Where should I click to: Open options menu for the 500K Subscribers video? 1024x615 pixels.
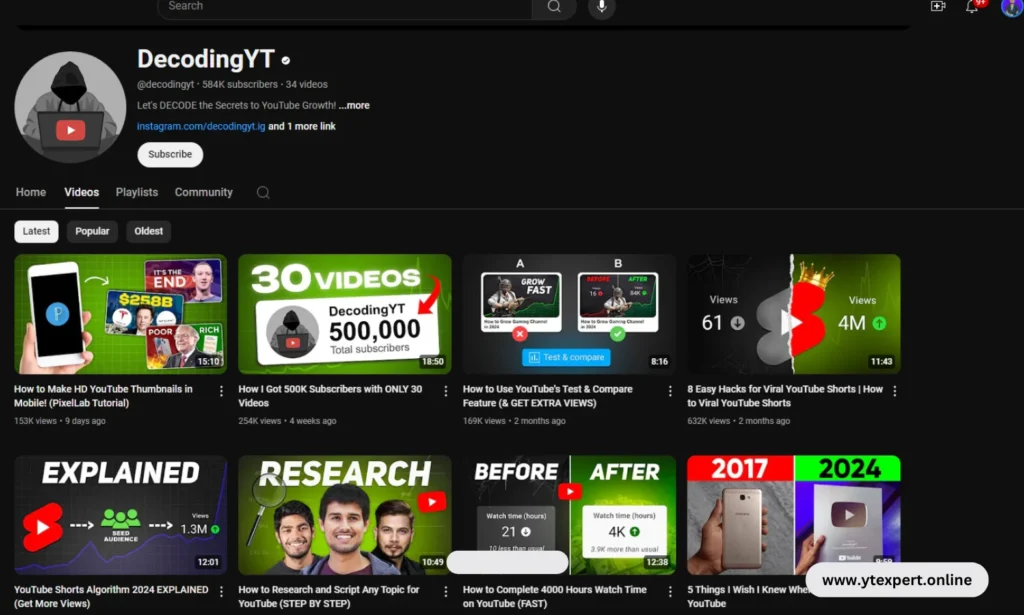click(446, 392)
